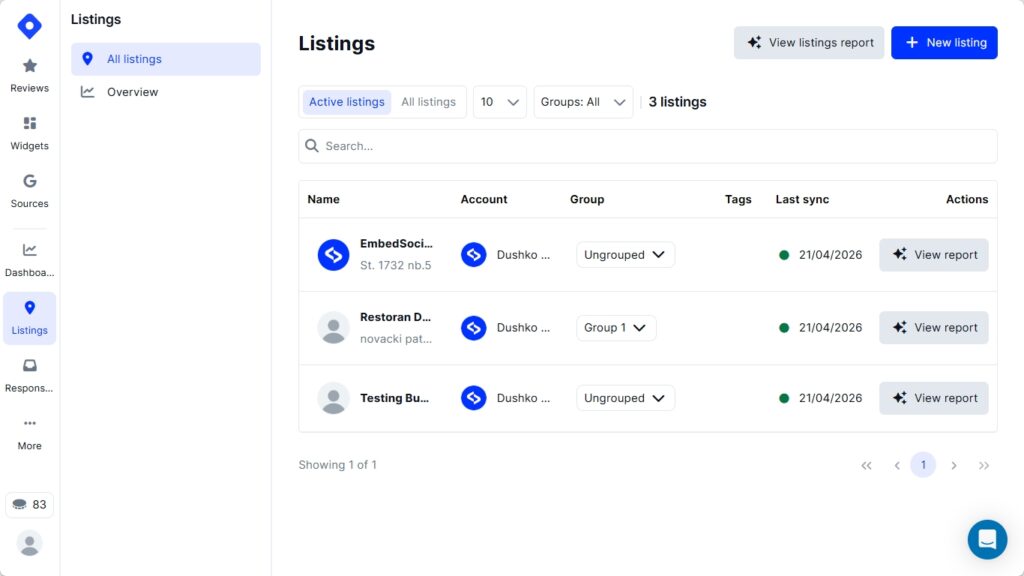Image resolution: width=1024 pixels, height=576 pixels.
Task: Switch to the Overview panel item
Action: coord(131,91)
